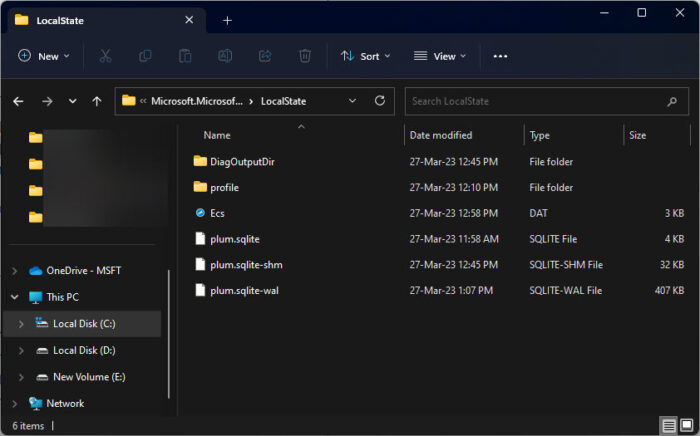Click Microsoft.Microsof... breadcrumb segment

click(196, 101)
